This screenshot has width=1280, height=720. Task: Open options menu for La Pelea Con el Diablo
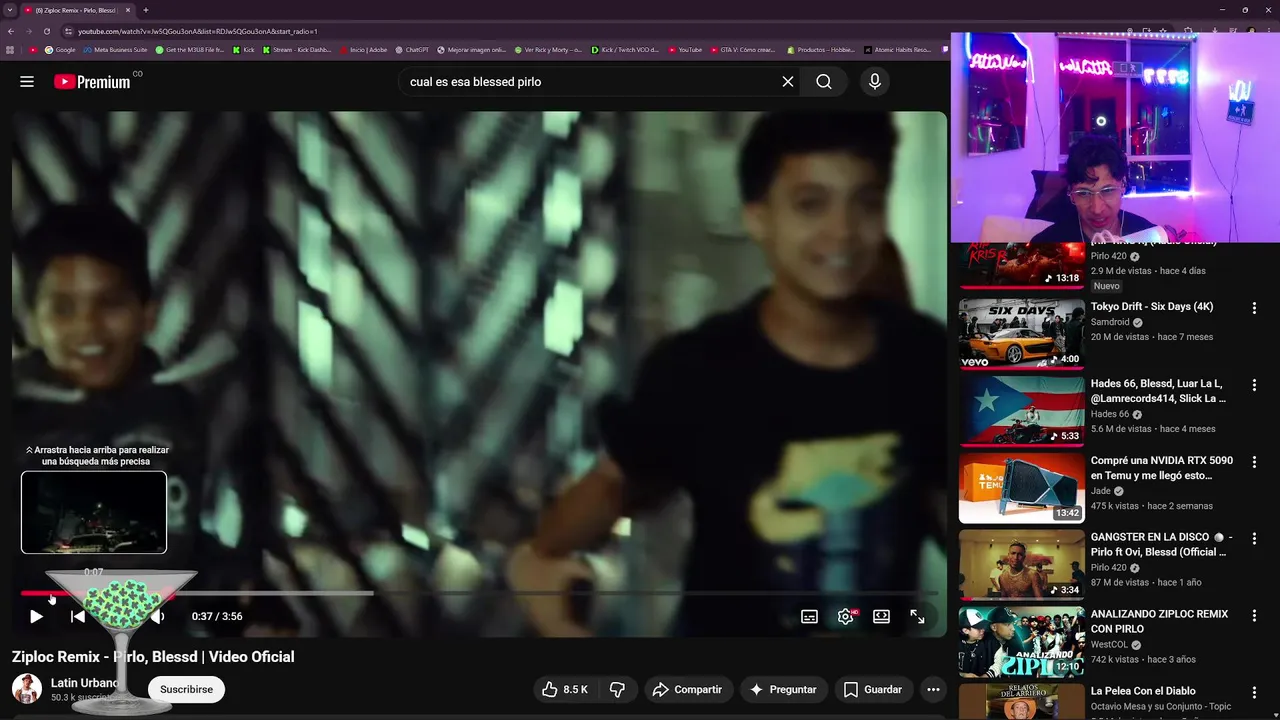pyautogui.click(x=1254, y=693)
